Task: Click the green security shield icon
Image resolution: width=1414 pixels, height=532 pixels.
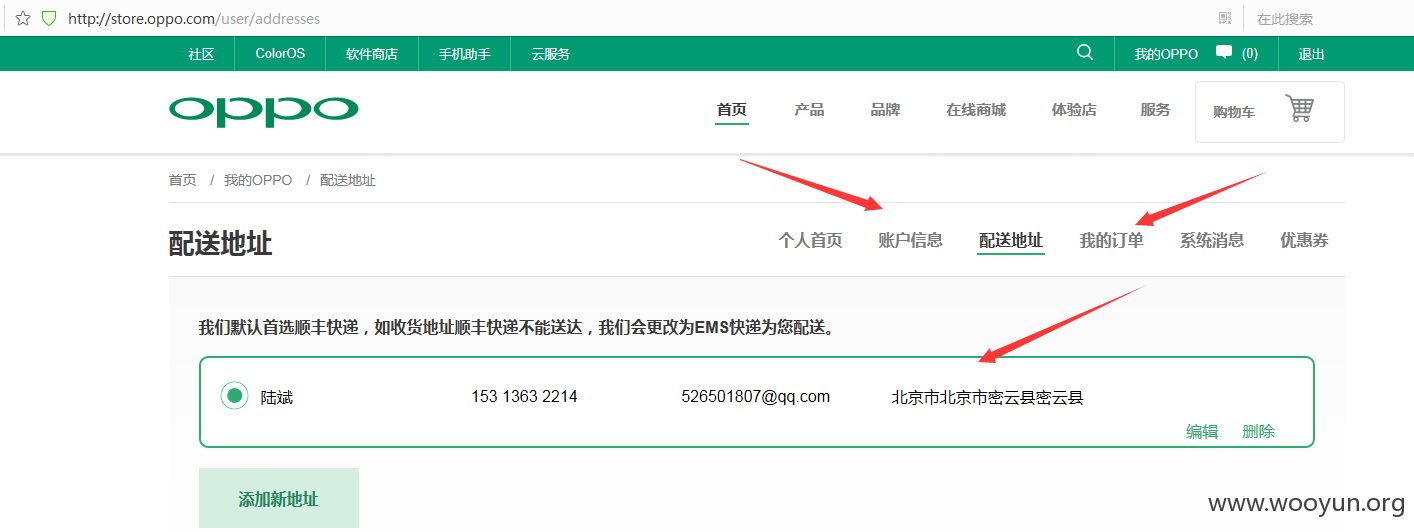Action: point(49,18)
